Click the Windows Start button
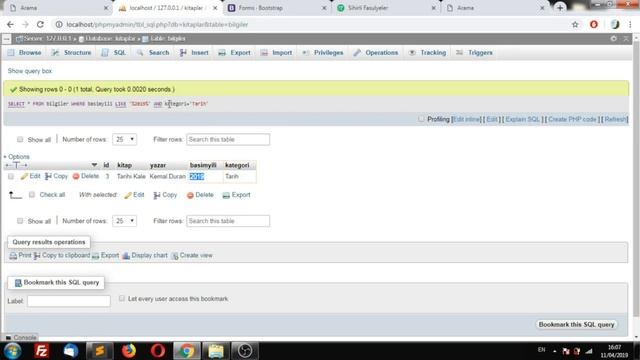The width and height of the screenshot is (640, 360). click(x=12, y=351)
